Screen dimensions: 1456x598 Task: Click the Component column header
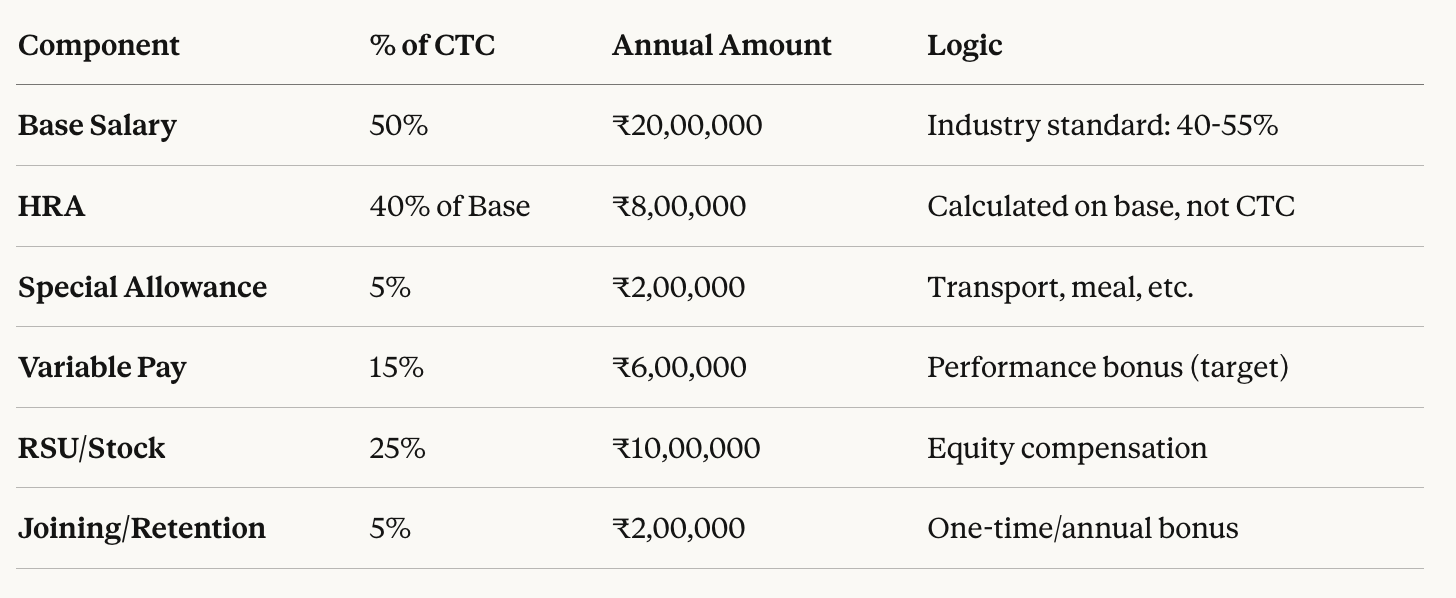(x=99, y=45)
